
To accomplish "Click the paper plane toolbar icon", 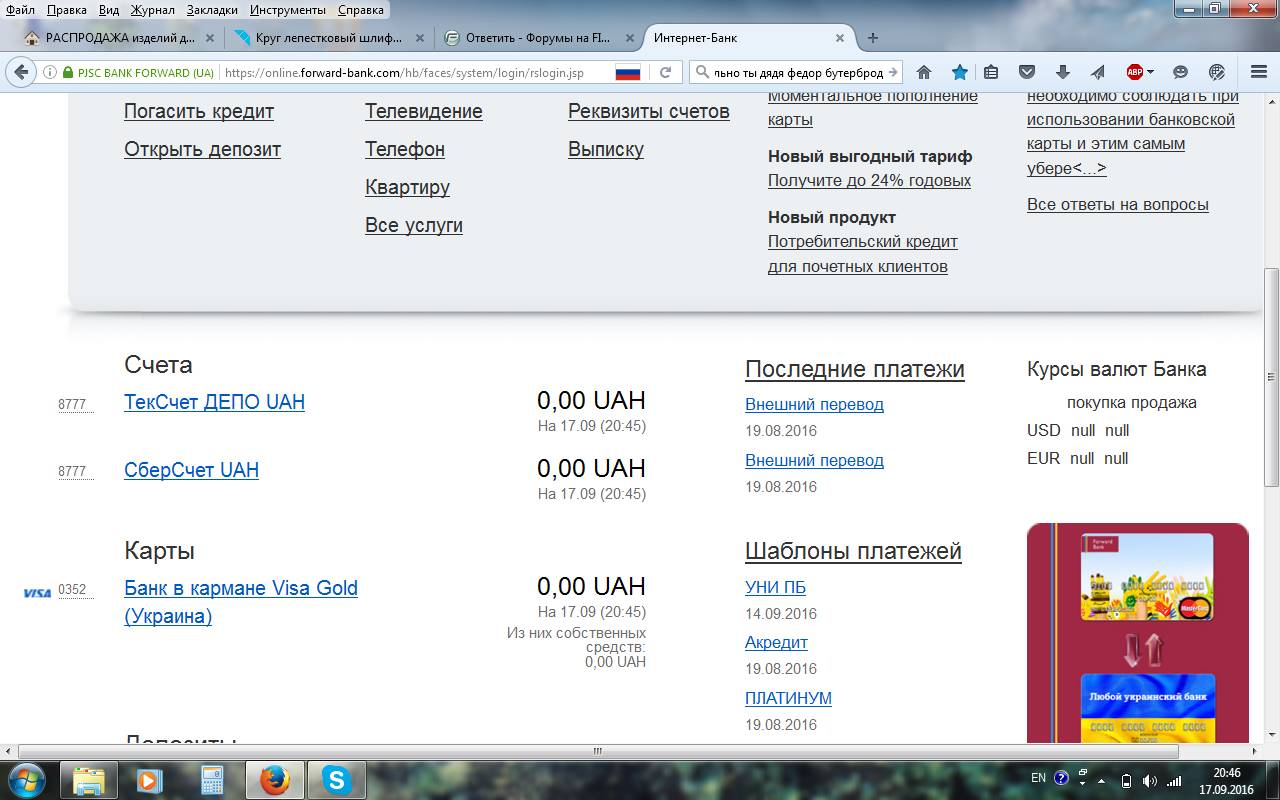I will tap(1097, 72).
